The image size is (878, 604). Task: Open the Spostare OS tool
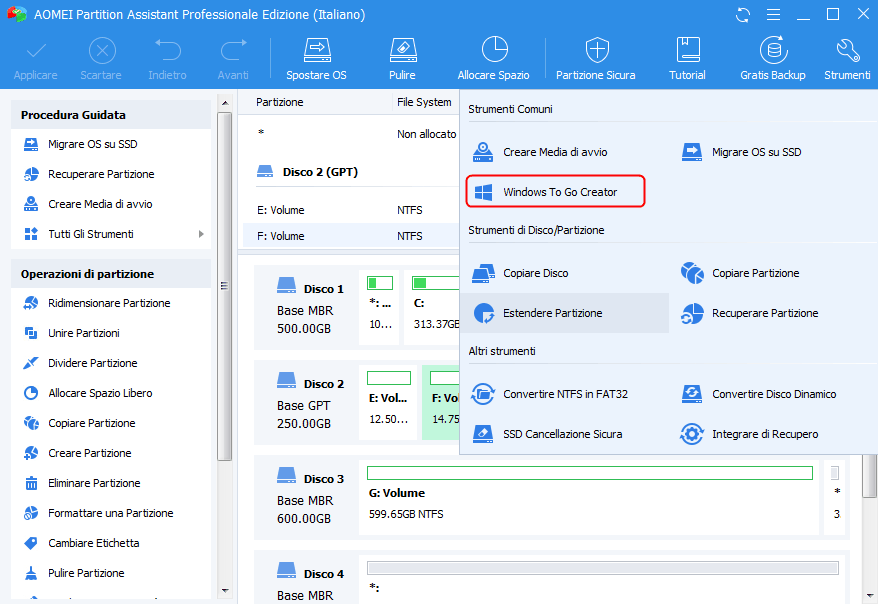click(317, 59)
